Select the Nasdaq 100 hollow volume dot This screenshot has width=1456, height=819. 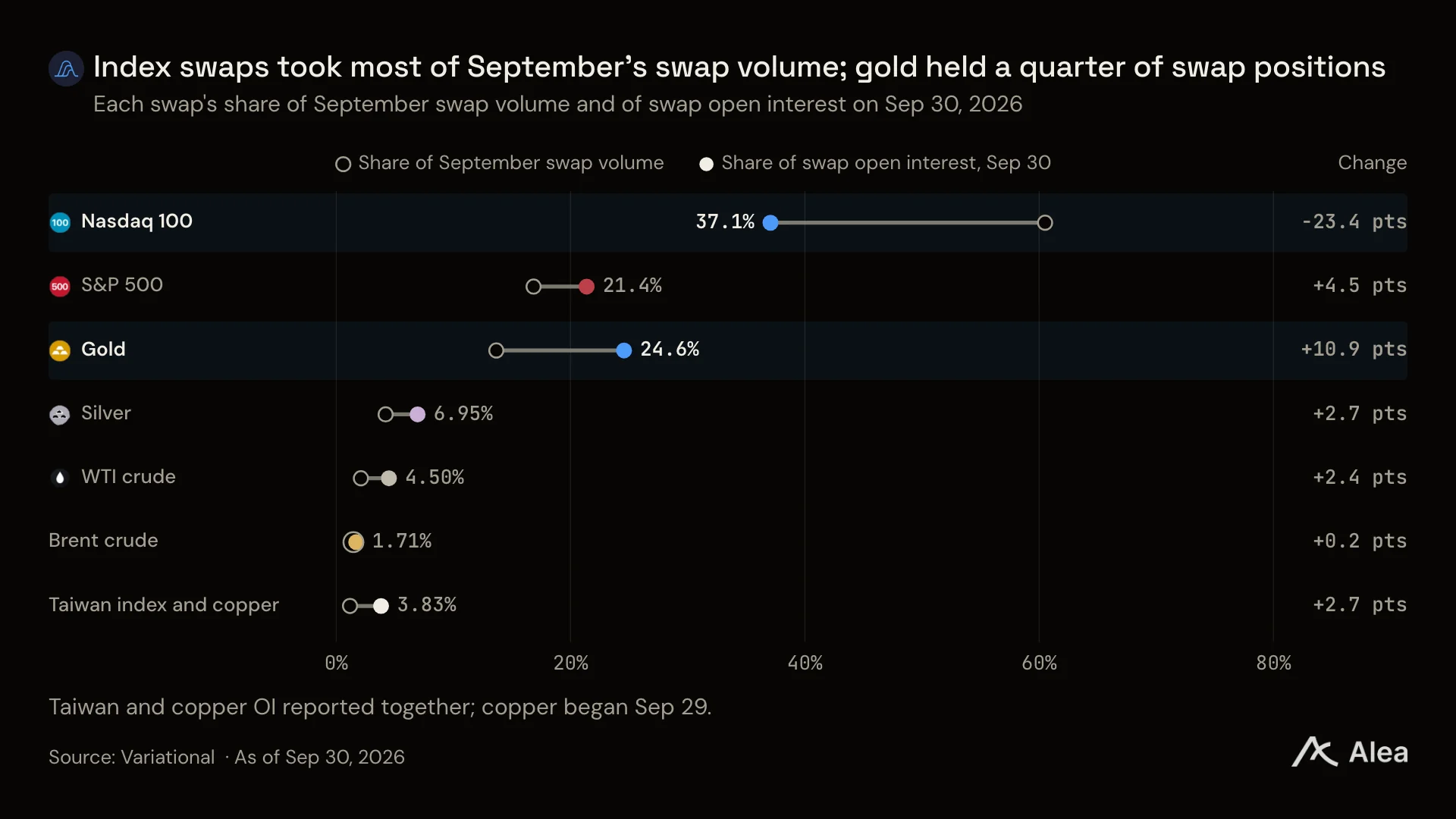[x=1045, y=222]
